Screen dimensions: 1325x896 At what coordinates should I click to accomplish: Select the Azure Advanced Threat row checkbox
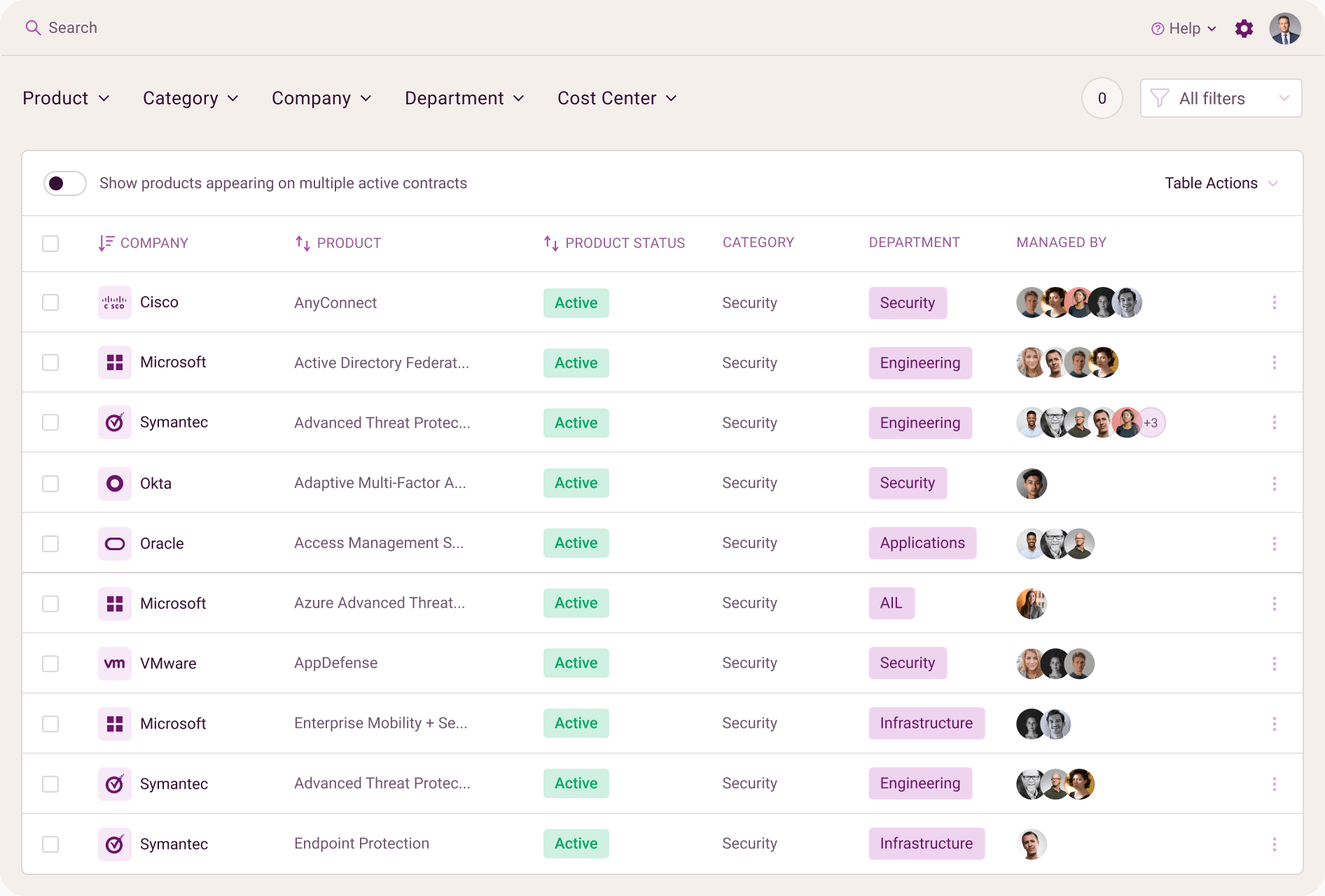(x=50, y=603)
